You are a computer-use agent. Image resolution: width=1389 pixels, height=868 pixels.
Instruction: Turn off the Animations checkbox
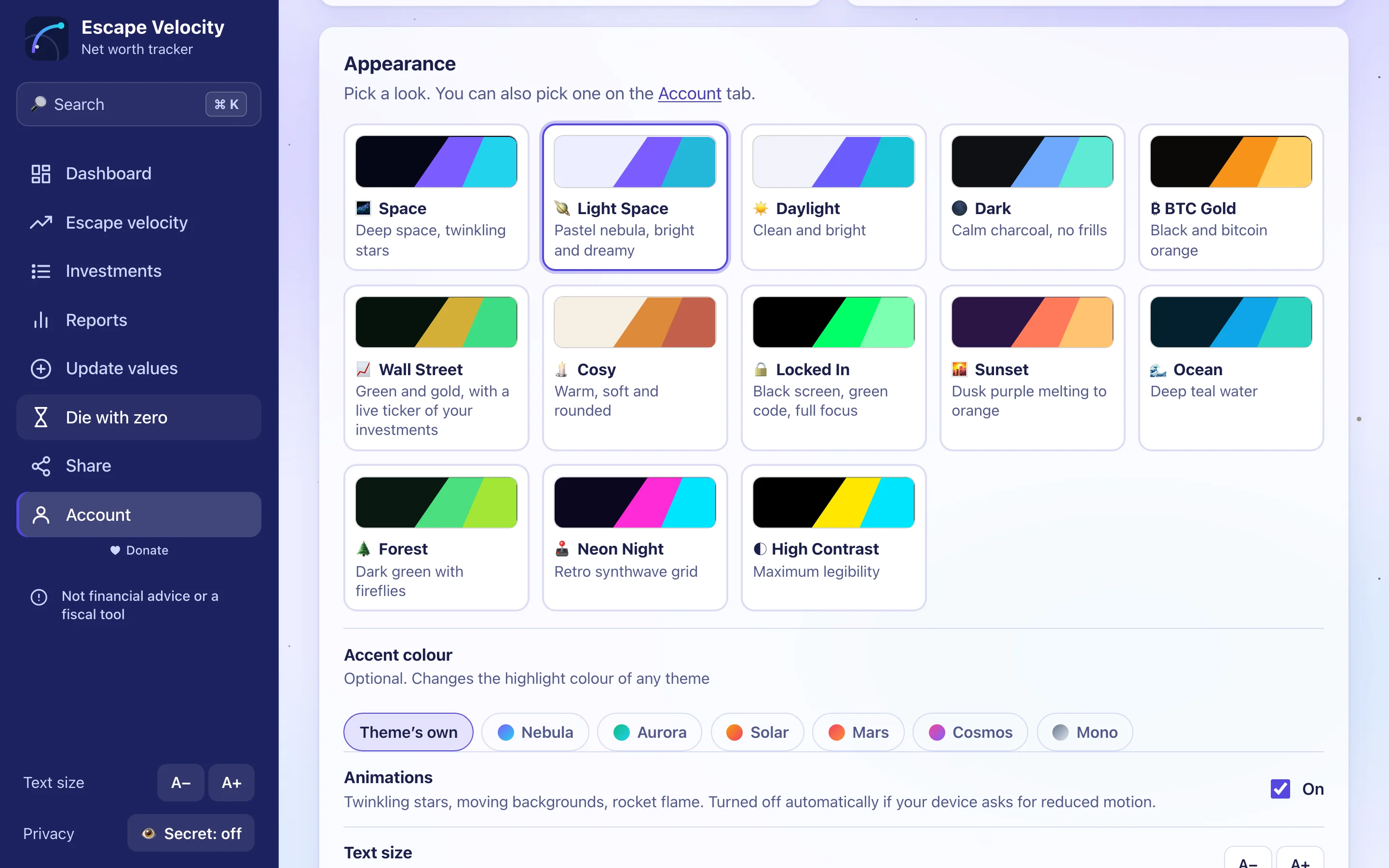pos(1280,789)
